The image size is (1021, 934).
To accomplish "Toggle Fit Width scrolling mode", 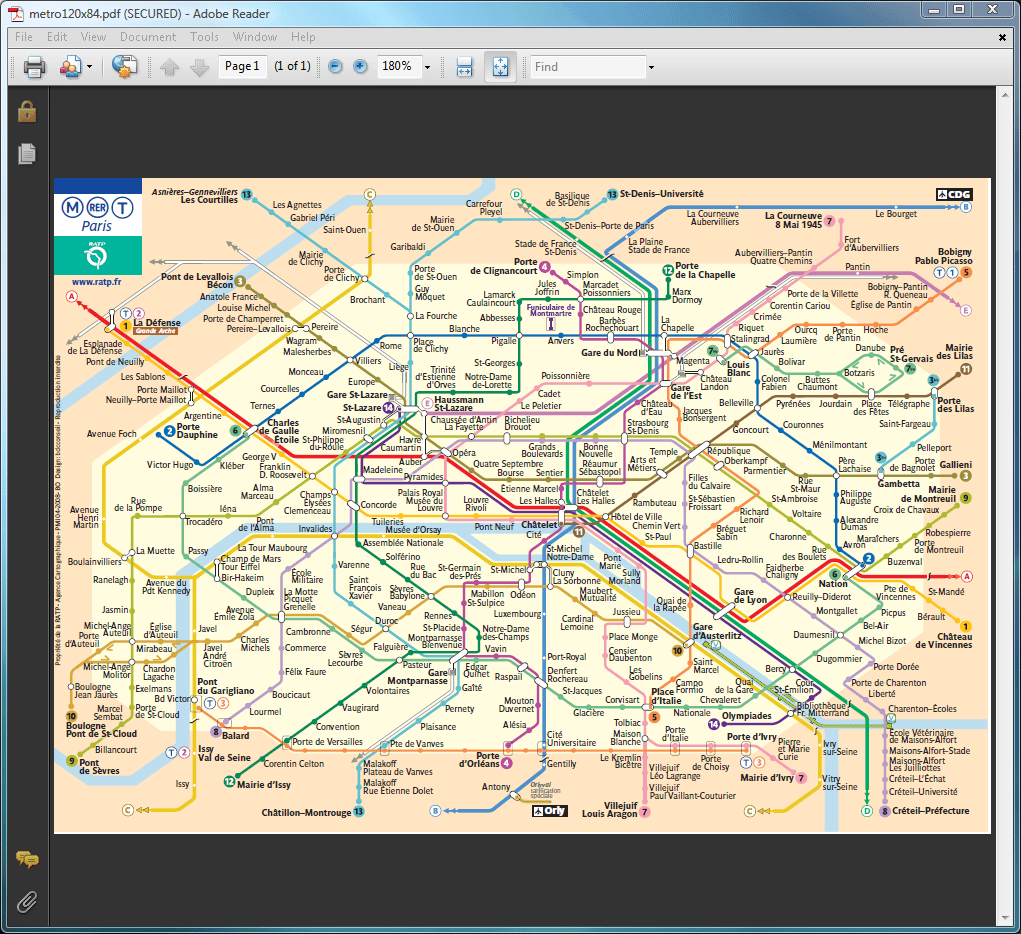I will pos(464,67).
